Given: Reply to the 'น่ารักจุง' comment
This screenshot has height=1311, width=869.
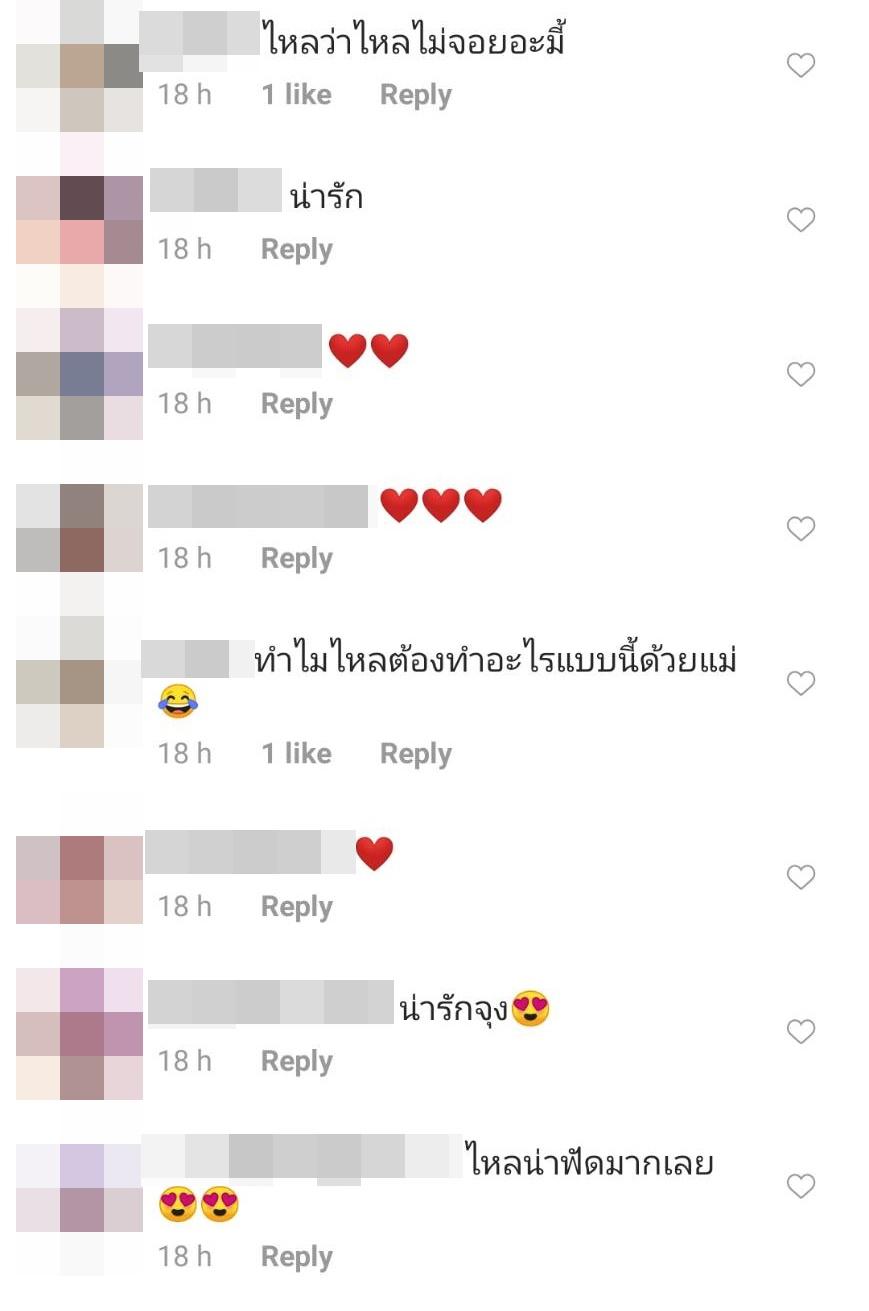Looking at the screenshot, I should click(x=297, y=1061).
